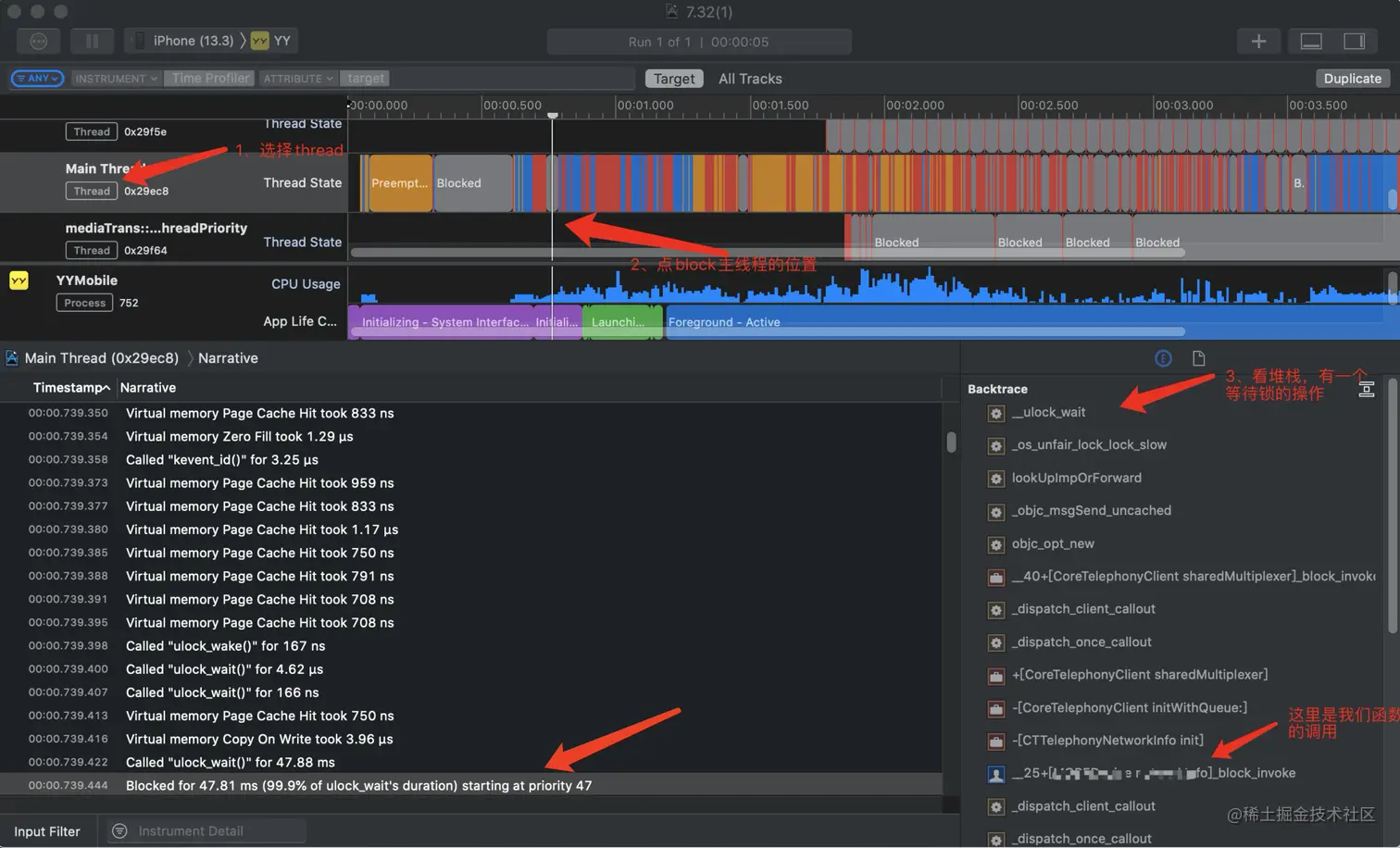Click the Narrative column header

point(148,388)
